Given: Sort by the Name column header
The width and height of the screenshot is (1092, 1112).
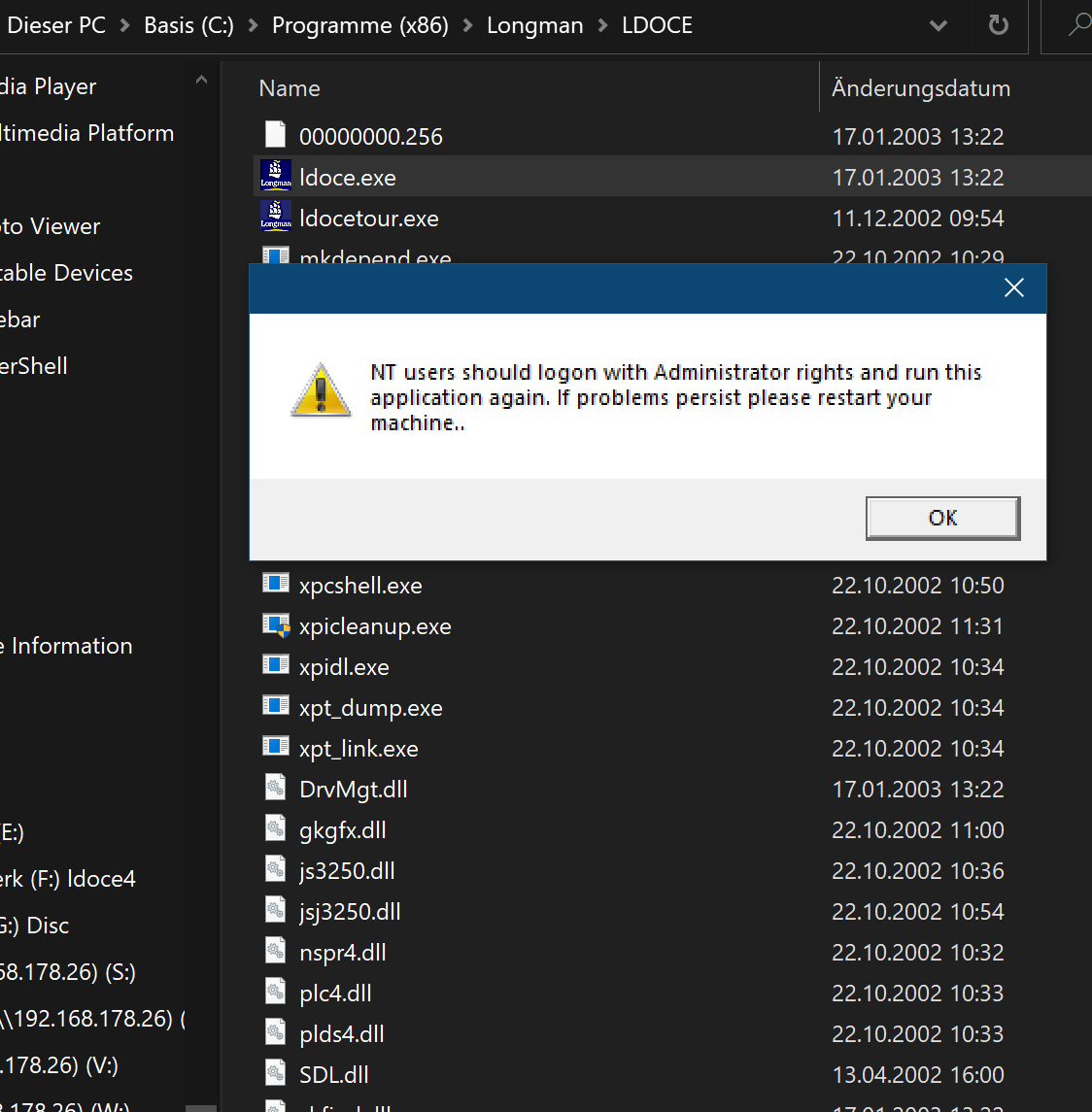Looking at the screenshot, I should point(290,88).
